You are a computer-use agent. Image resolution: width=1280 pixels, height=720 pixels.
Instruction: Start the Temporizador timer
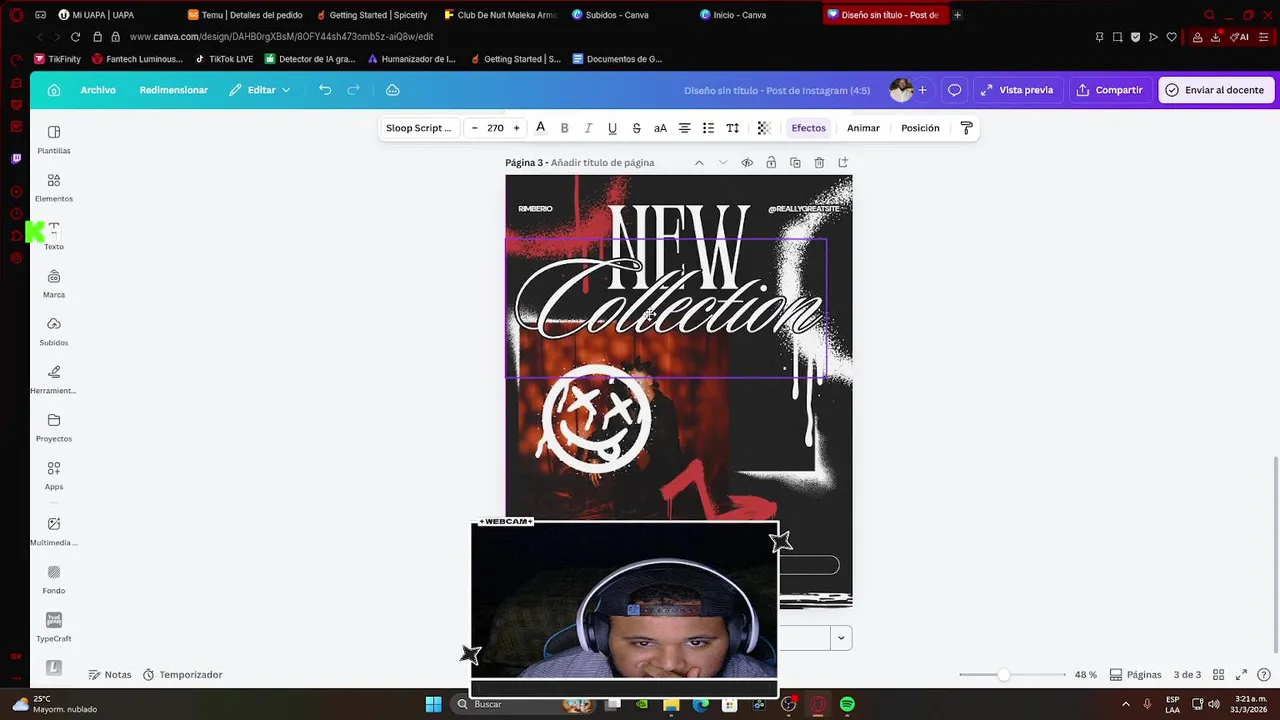pyautogui.click(x=182, y=675)
